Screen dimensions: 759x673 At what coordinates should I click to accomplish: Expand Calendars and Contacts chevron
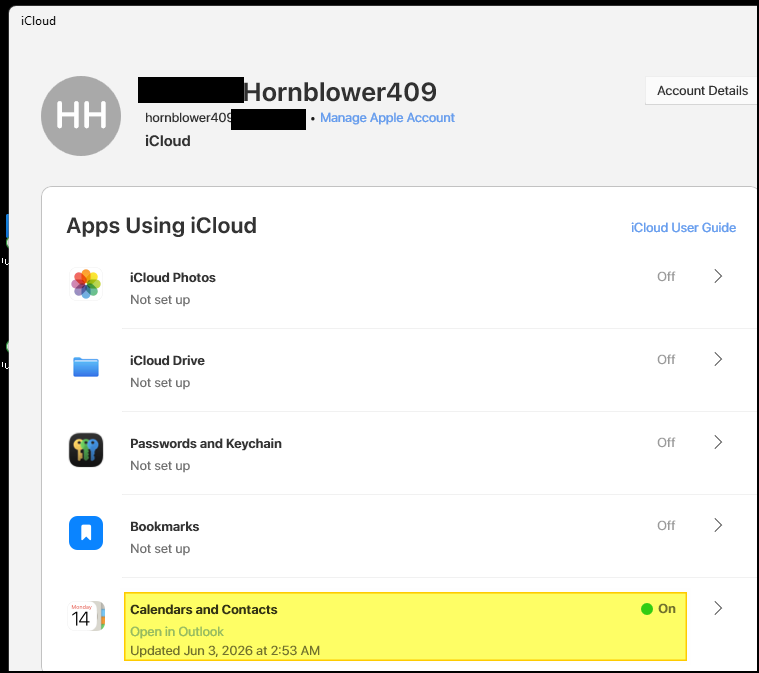click(x=718, y=608)
